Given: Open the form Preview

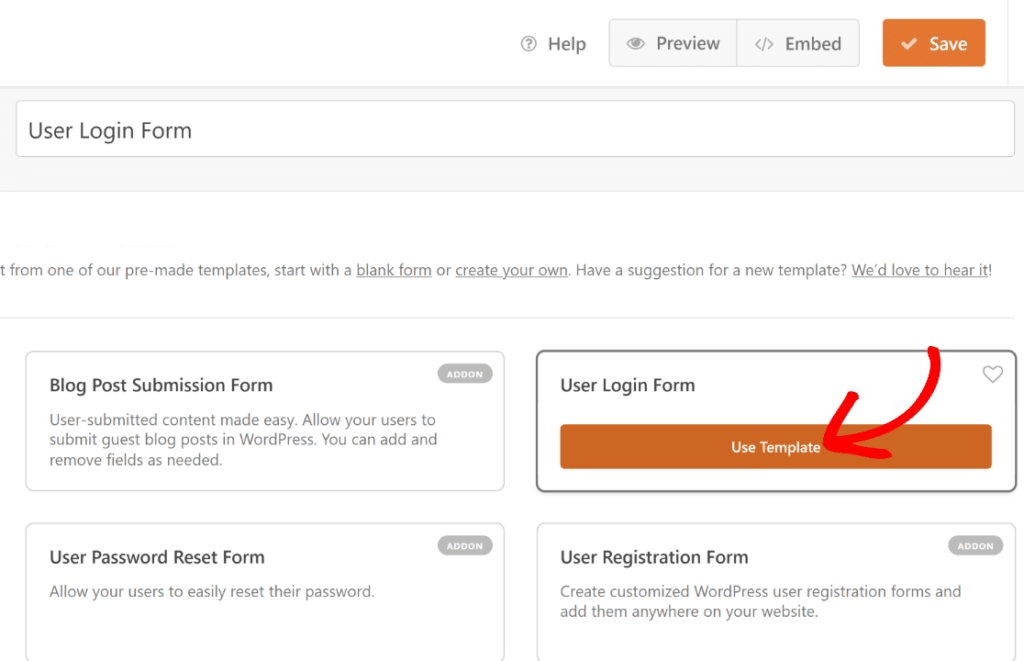Looking at the screenshot, I should point(672,43).
